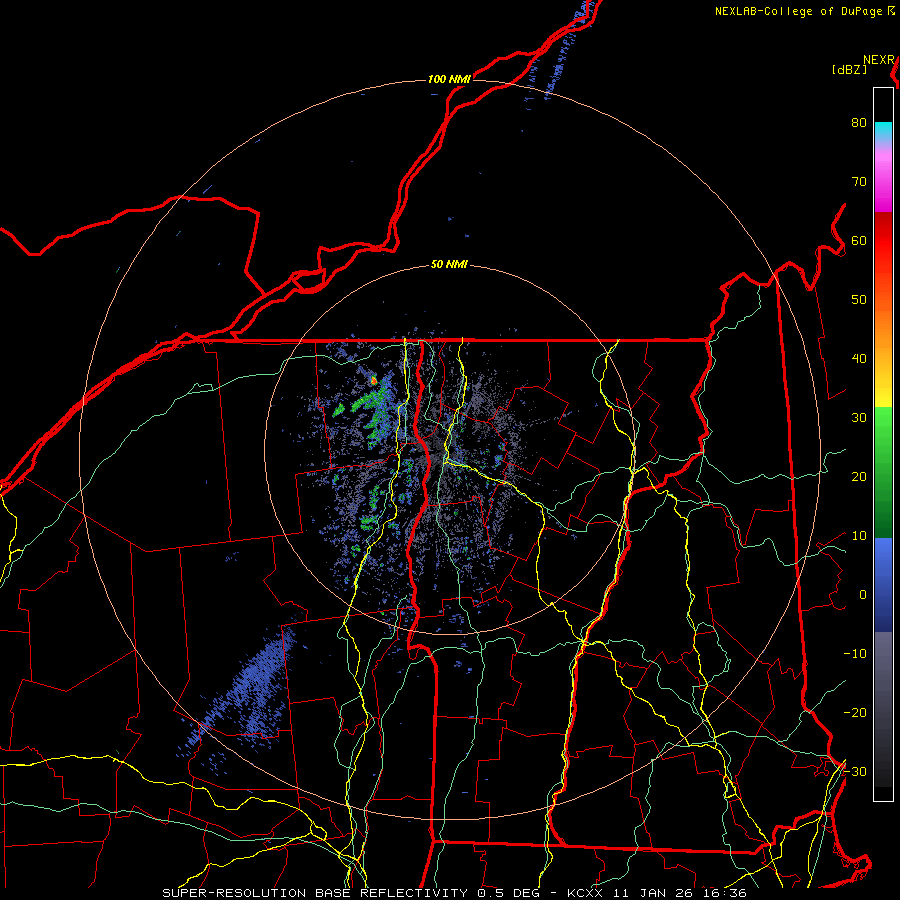Screen dimensions: 900x900
Task: Click the dBZ unit label above the scale
Action: point(849,70)
